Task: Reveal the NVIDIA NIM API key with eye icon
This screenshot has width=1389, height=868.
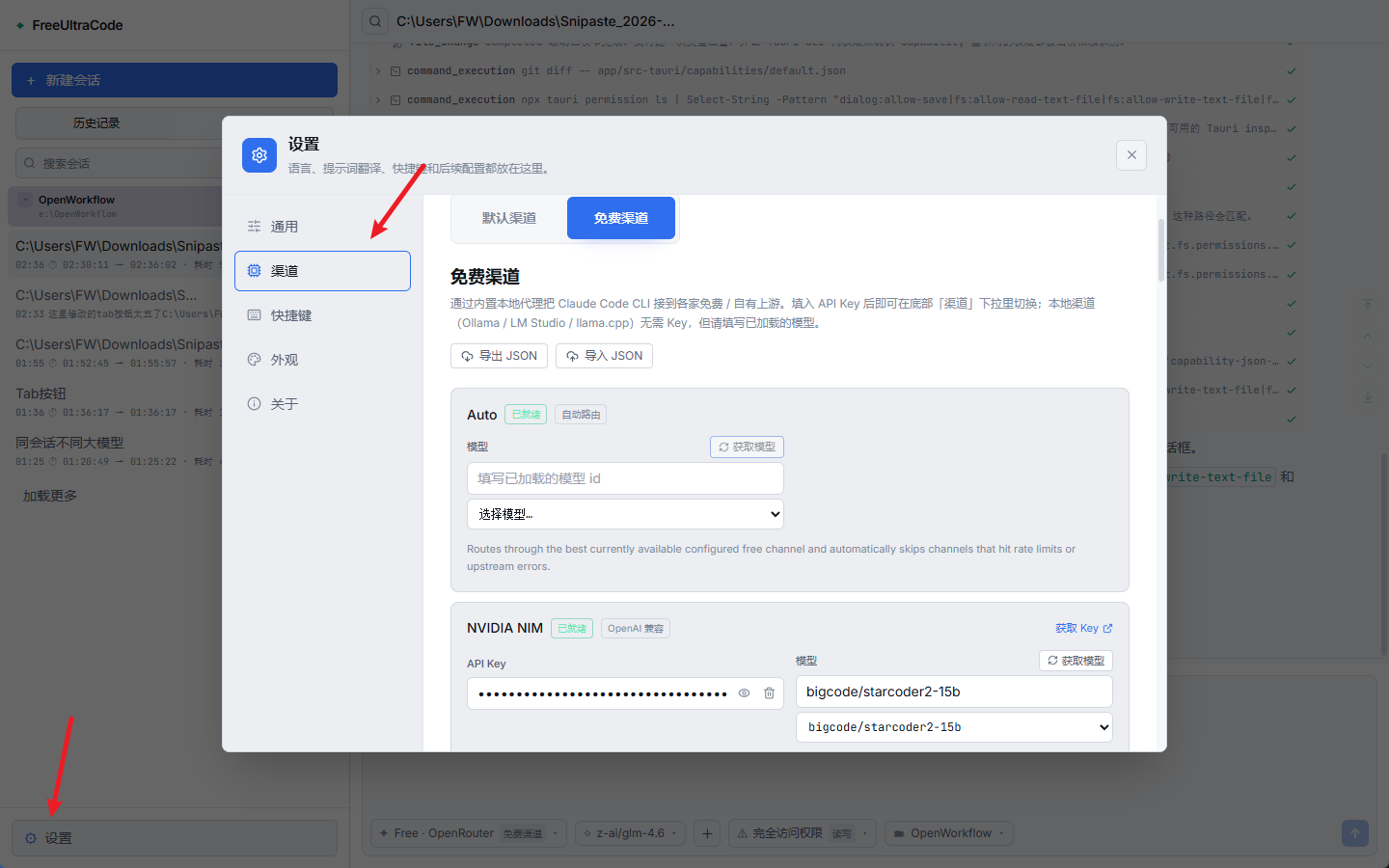Action: 744,693
